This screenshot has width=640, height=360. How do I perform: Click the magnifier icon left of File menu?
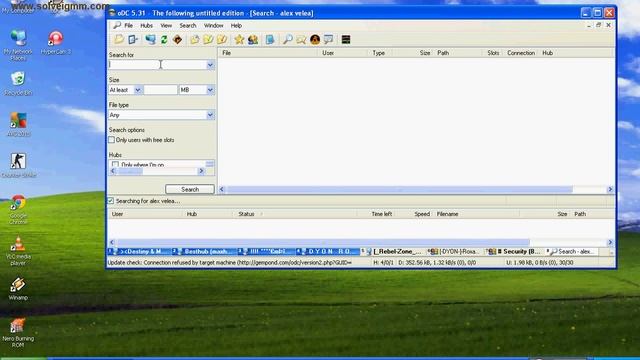click(117, 25)
